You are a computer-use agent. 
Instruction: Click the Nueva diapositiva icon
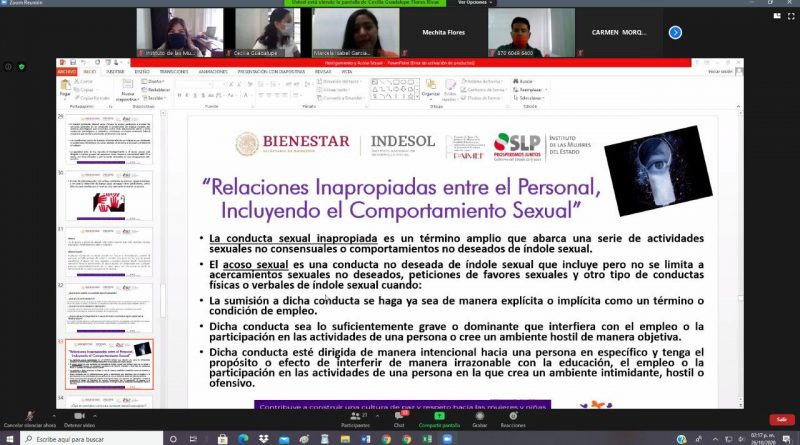tap(128, 88)
